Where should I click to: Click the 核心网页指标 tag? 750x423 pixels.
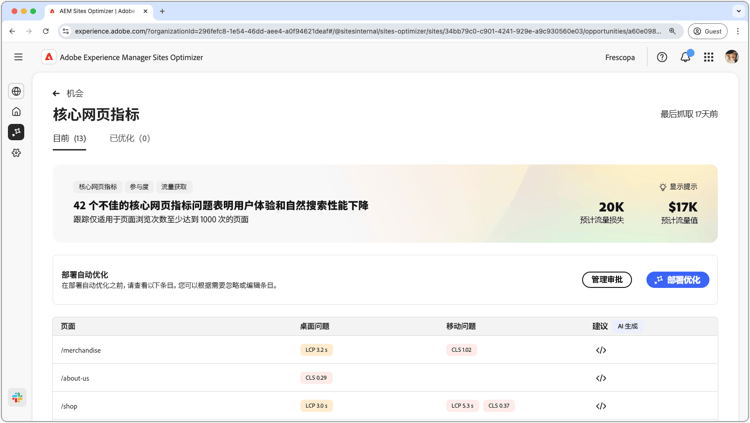[x=98, y=187]
